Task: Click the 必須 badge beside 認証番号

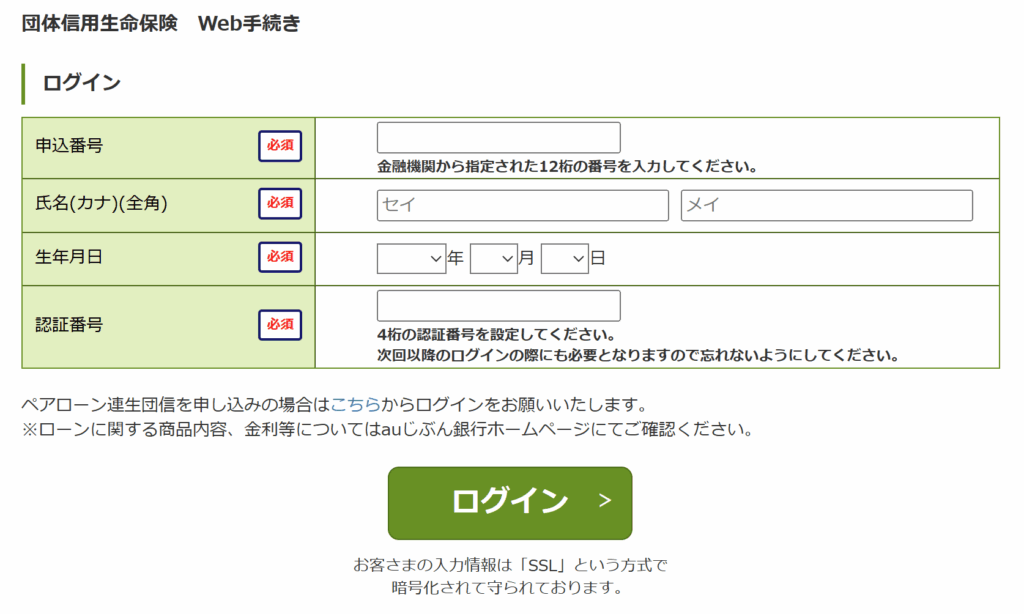Action: click(x=280, y=325)
